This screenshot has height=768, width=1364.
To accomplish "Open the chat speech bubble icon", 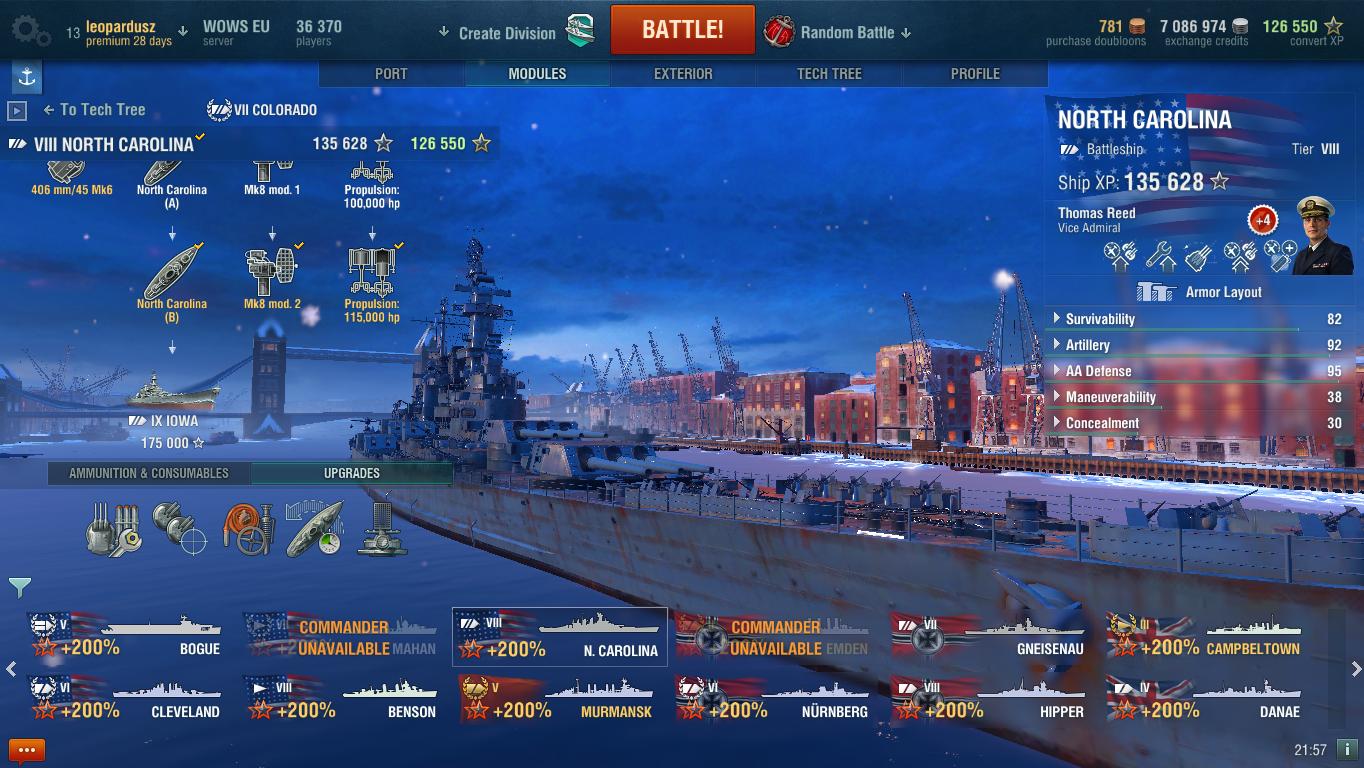I will (27, 749).
